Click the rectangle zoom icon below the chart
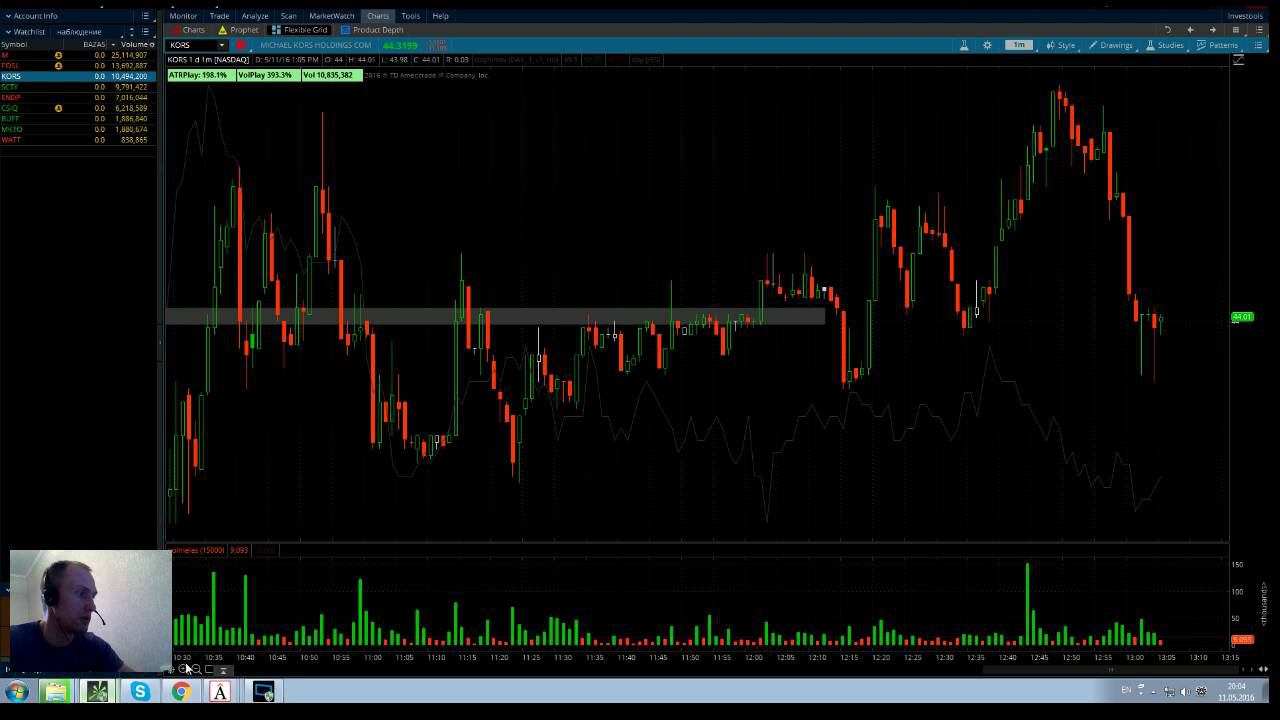Screen dimensions: 1280x720 tap(209, 669)
